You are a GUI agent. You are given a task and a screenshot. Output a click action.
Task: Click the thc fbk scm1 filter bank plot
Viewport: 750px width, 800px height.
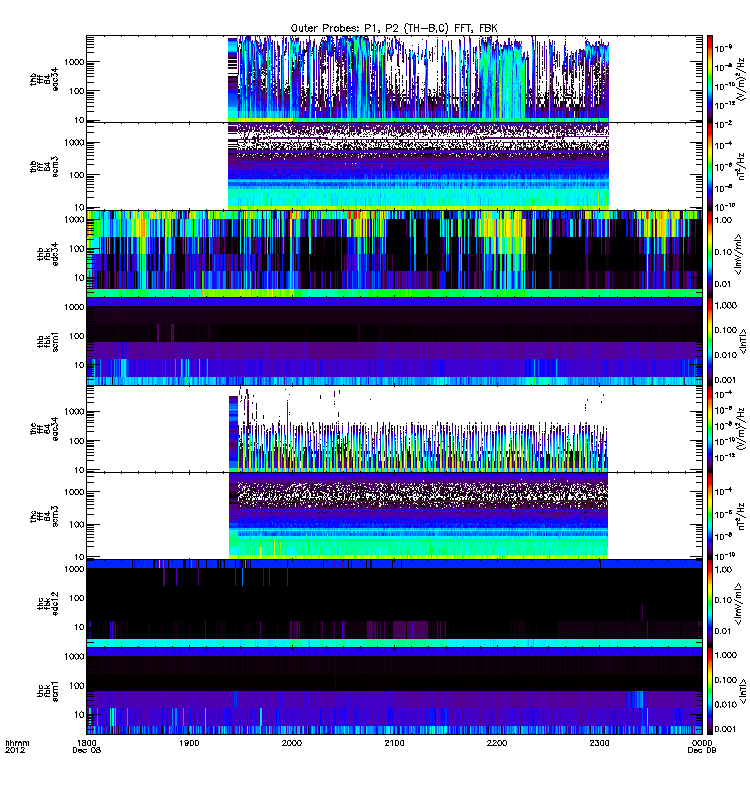pyautogui.click(x=394, y=691)
